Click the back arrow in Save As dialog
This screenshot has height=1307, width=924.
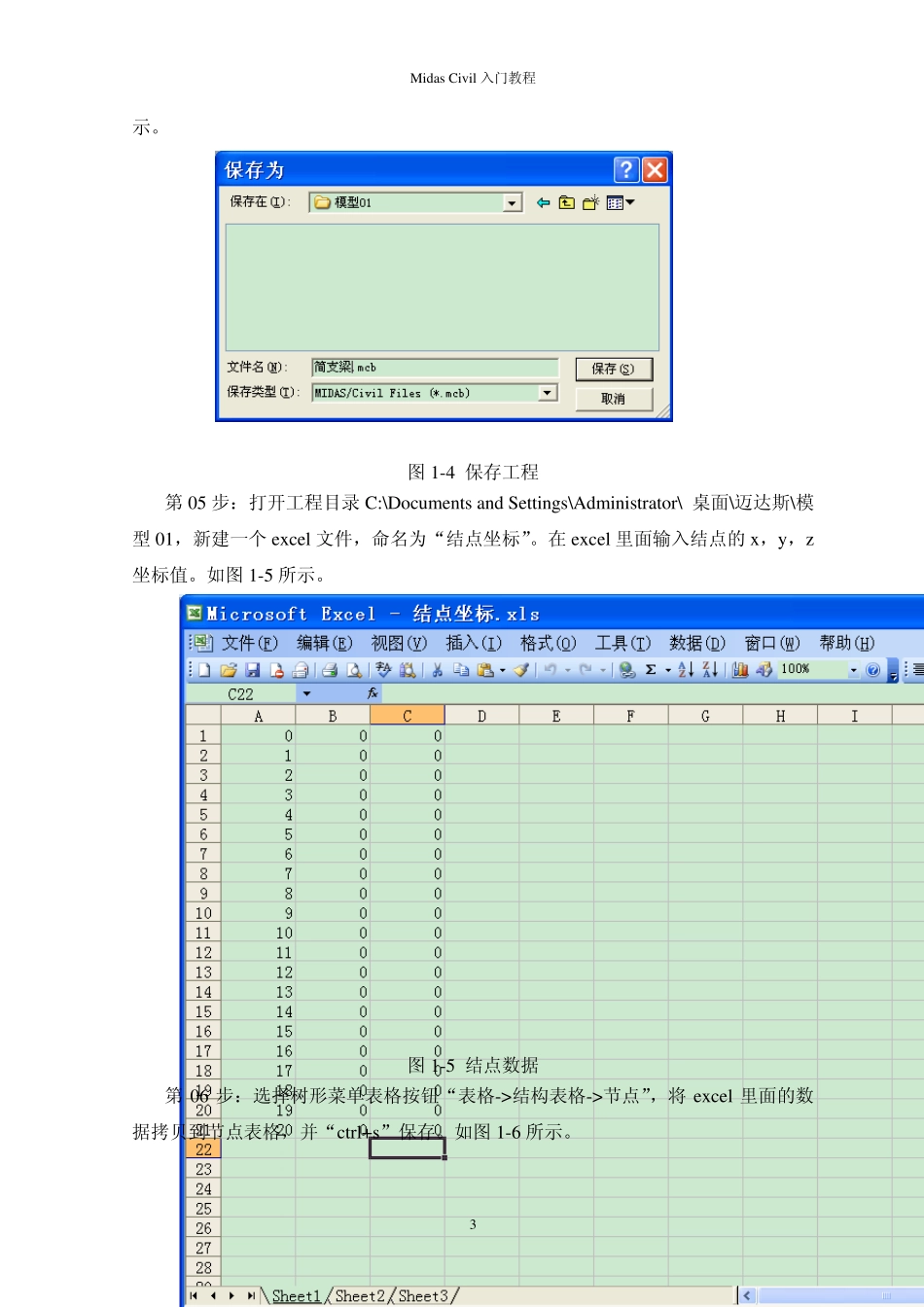[544, 202]
